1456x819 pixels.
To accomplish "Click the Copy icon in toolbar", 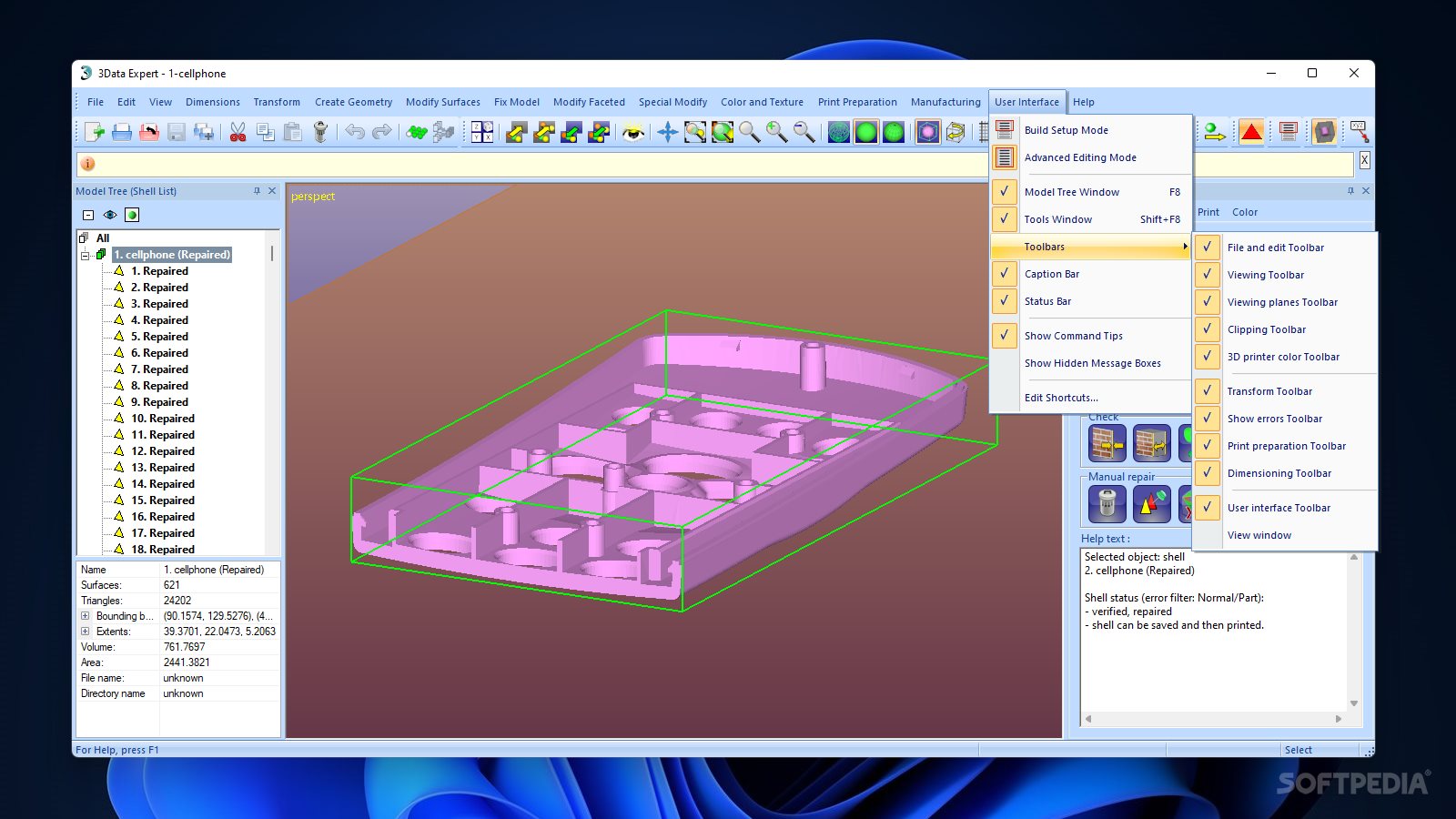I will [x=265, y=132].
